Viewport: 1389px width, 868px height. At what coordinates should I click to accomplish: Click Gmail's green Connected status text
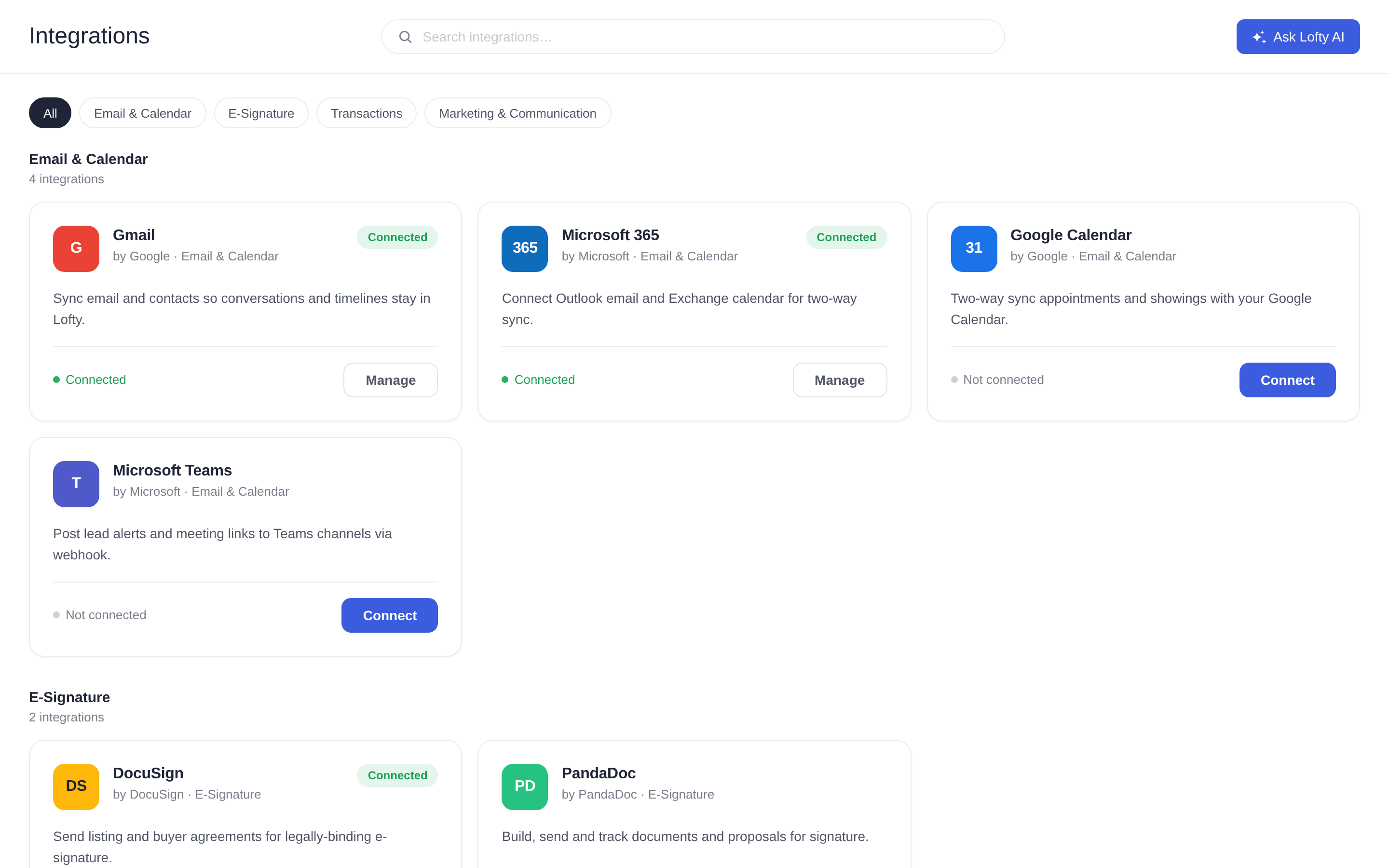(96, 380)
